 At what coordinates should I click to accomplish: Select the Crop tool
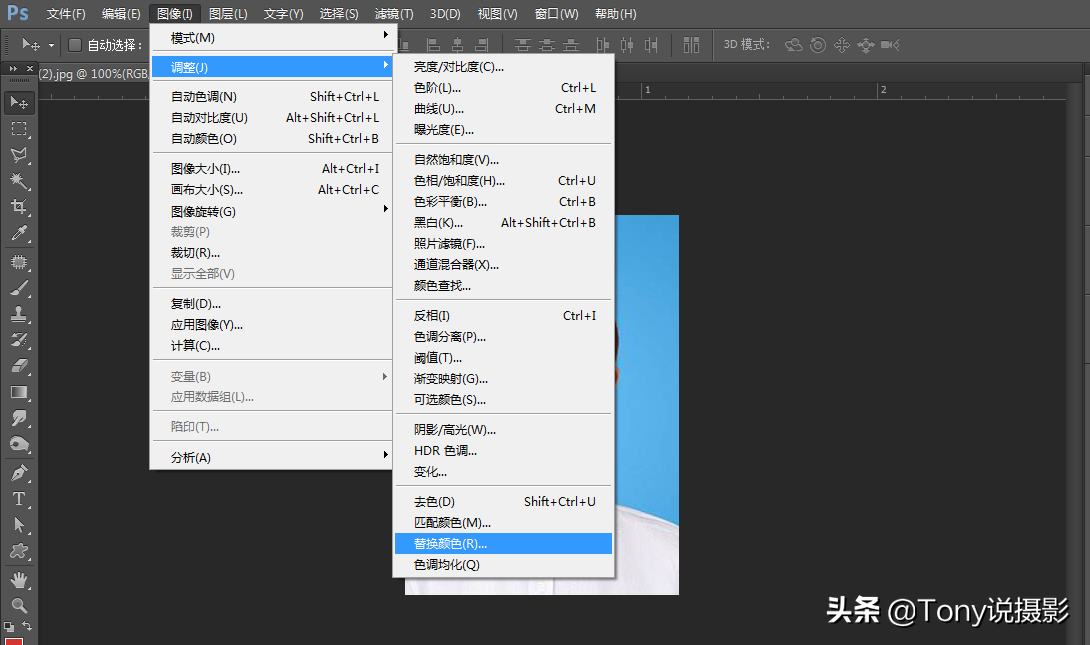[x=19, y=207]
